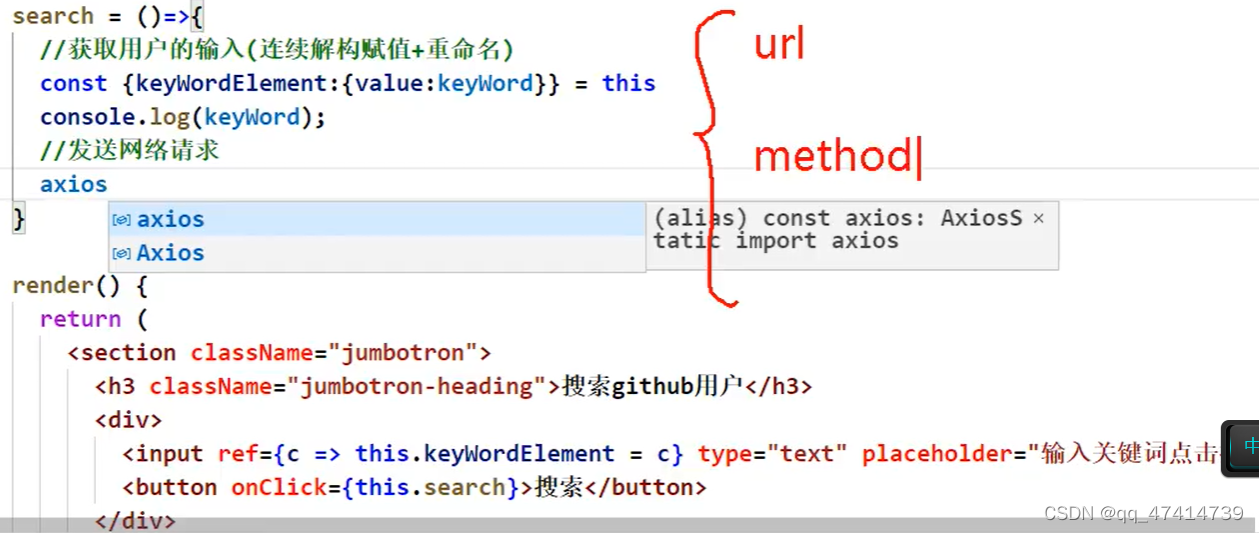Click the const keyWordElement destructuring line
Viewport: 1259px width, 533px height.
(x=348, y=83)
